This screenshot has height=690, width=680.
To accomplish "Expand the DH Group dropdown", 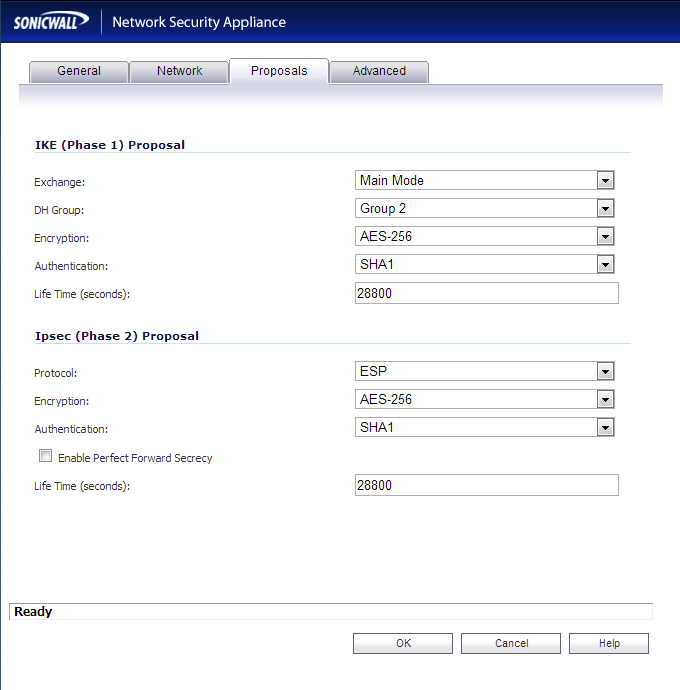I will (x=485, y=208).
